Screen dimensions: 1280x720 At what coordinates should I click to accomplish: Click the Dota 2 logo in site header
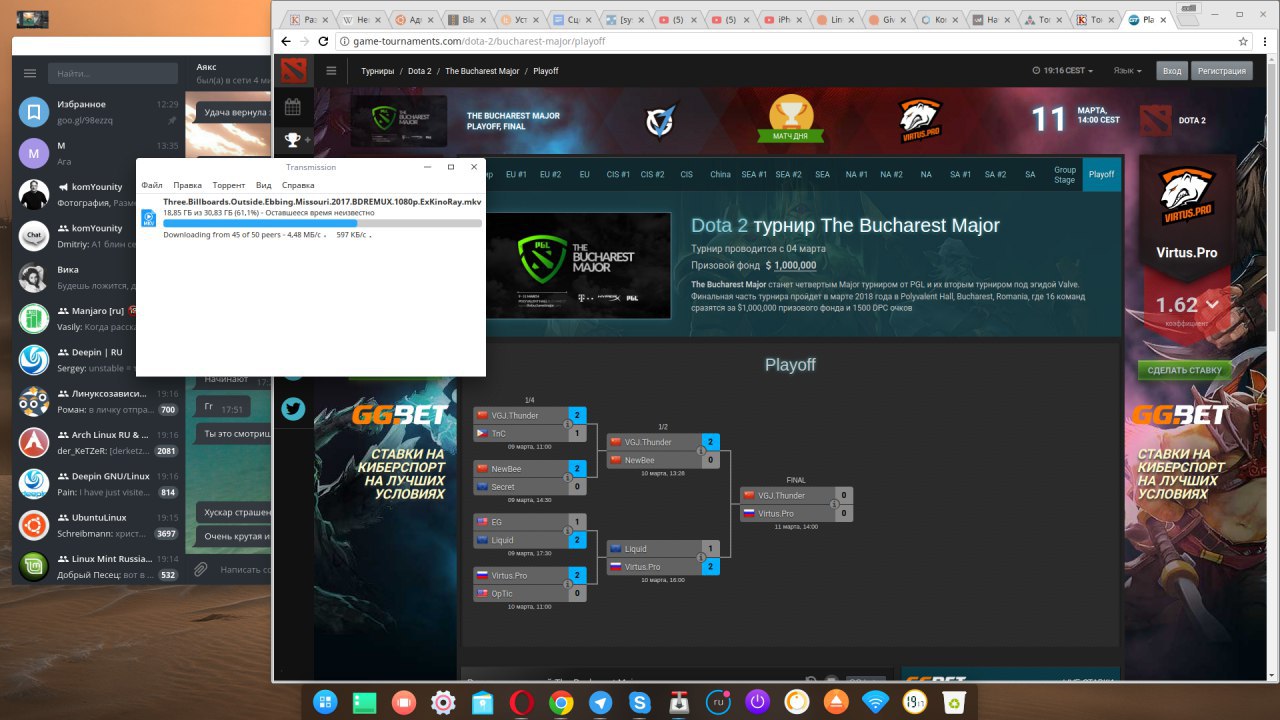tap(293, 71)
